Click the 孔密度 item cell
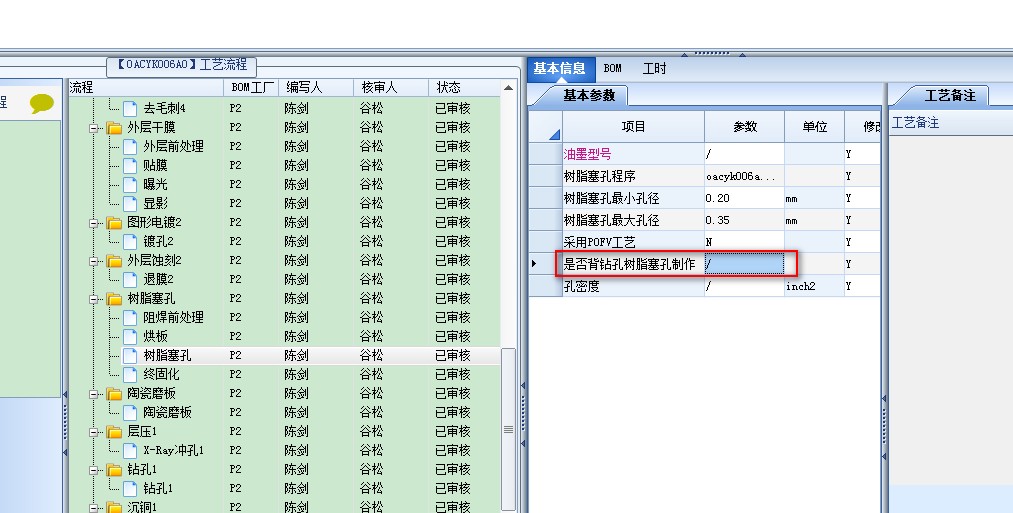 pyautogui.click(x=633, y=286)
